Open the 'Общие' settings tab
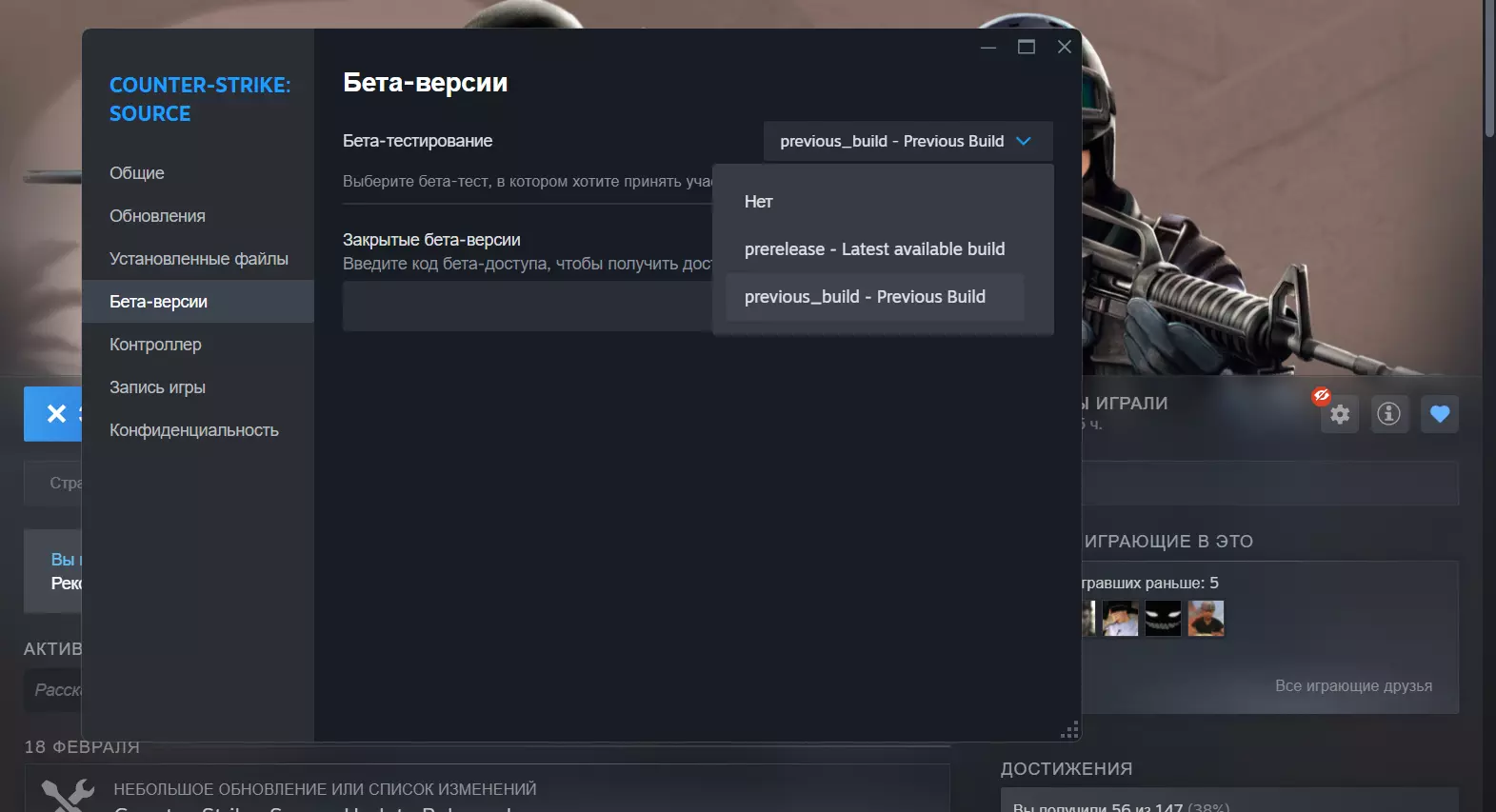This screenshot has width=1496, height=812. (x=198, y=173)
